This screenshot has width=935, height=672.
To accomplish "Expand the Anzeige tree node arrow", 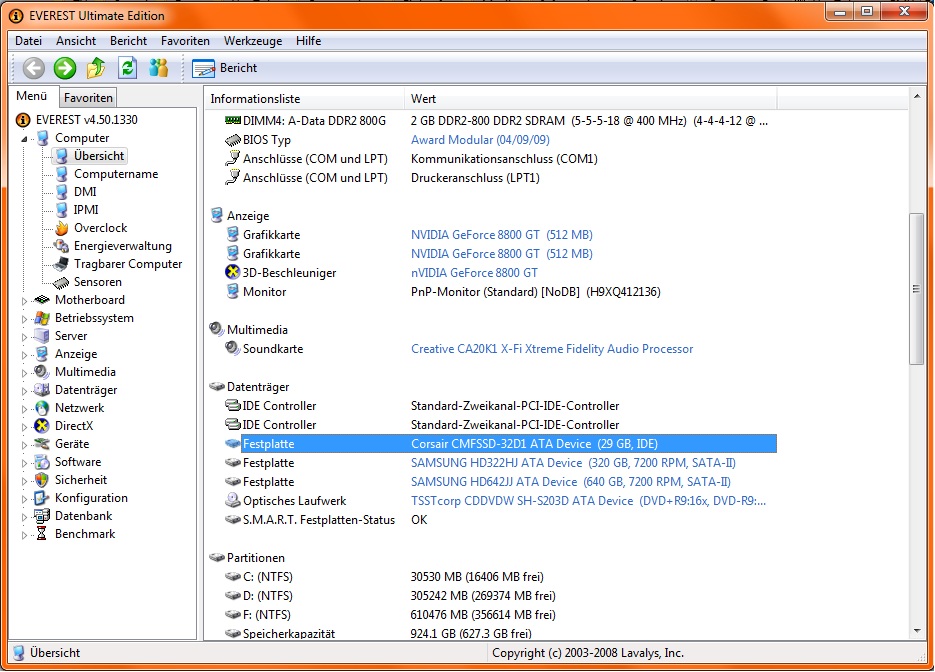I will coord(24,355).
